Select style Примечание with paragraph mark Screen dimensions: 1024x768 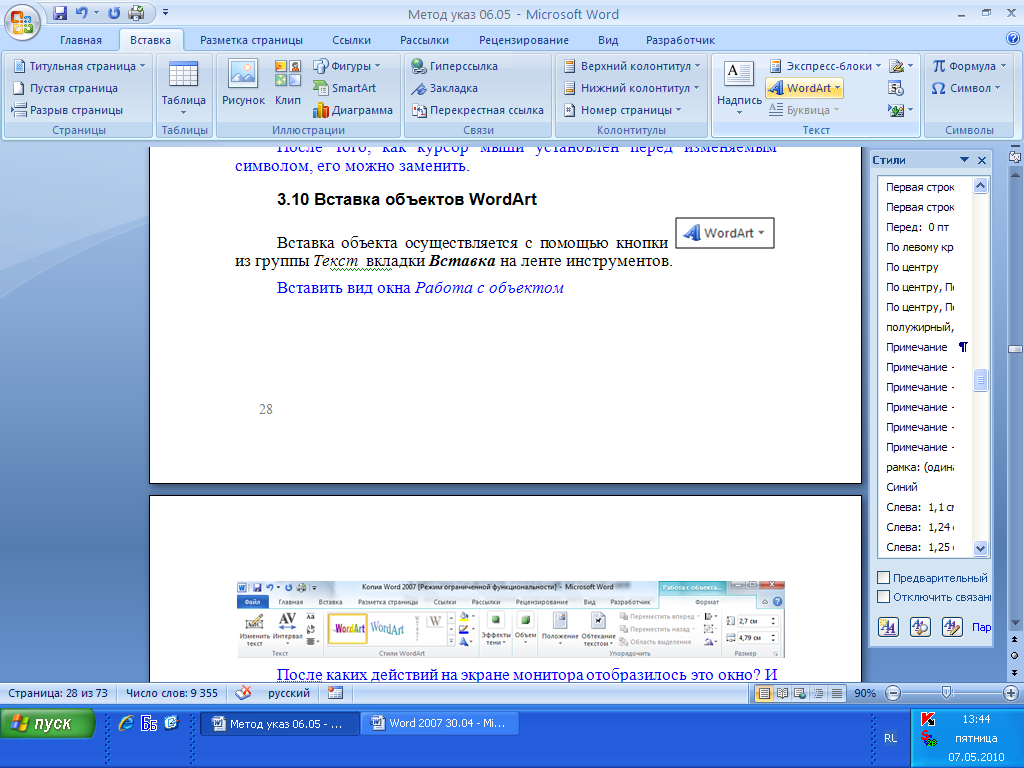[x=925, y=347]
